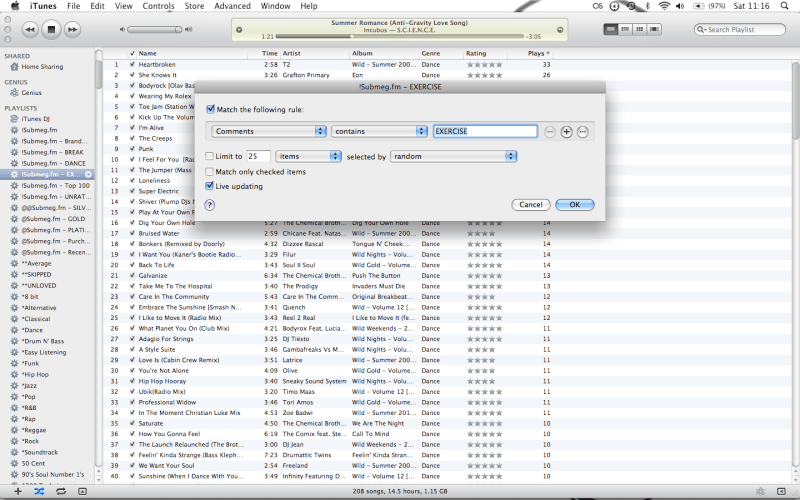
Task: Open the 'contains' condition dropdown
Action: pyautogui.click(x=379, y=131)
